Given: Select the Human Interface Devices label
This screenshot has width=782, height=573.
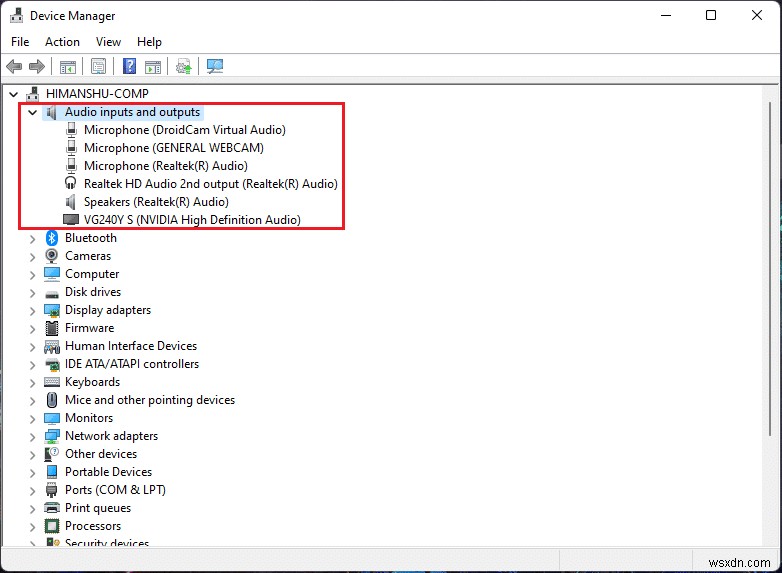Looking at the screenshot, I should click(x=131, y=346).
